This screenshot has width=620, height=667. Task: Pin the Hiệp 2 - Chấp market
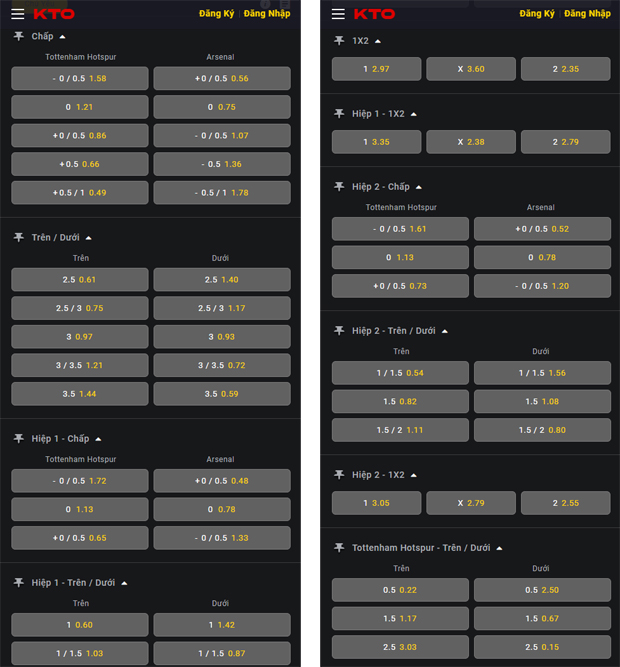tap(339, 186)
